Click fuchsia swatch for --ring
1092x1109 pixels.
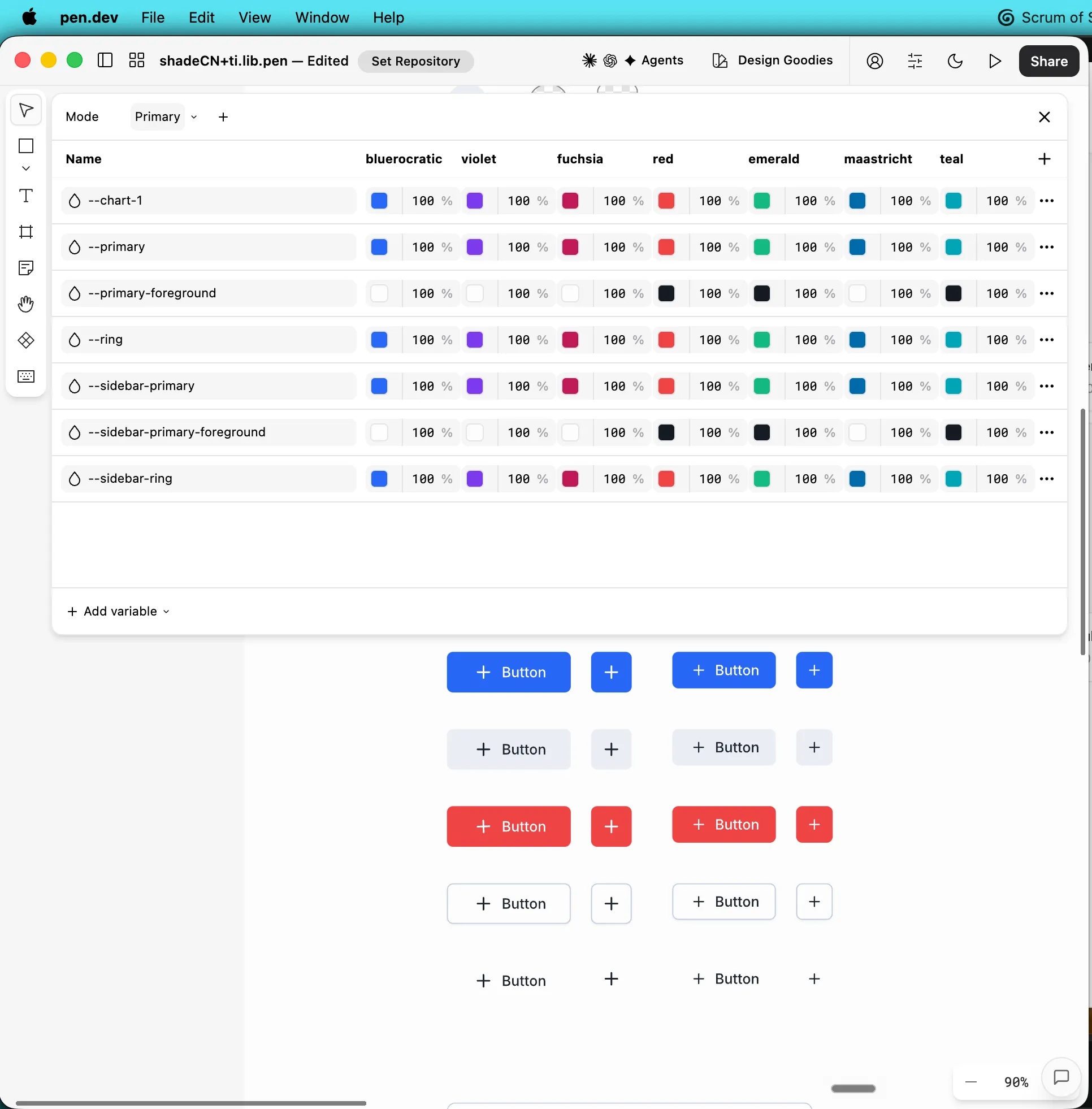(x=570, y=340)
